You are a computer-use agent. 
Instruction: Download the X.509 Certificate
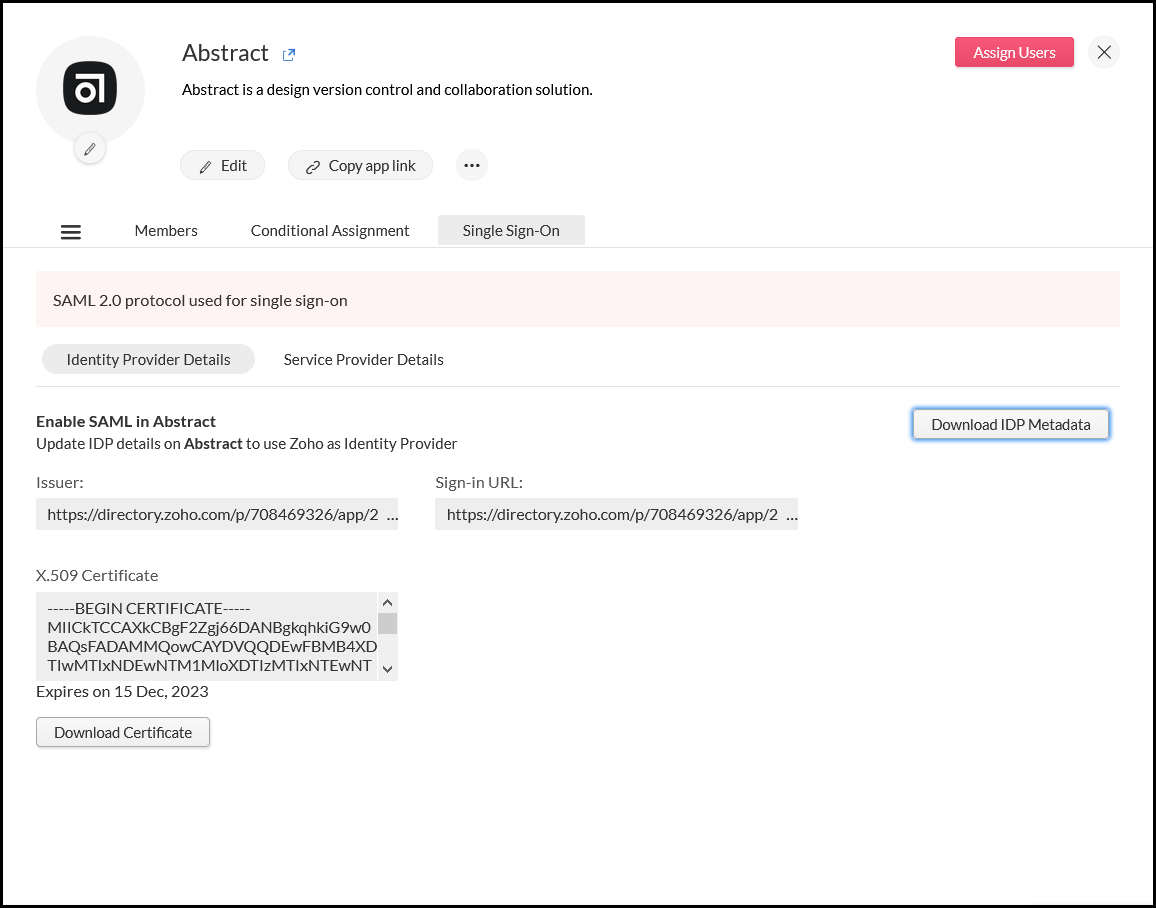pos(122,732)
